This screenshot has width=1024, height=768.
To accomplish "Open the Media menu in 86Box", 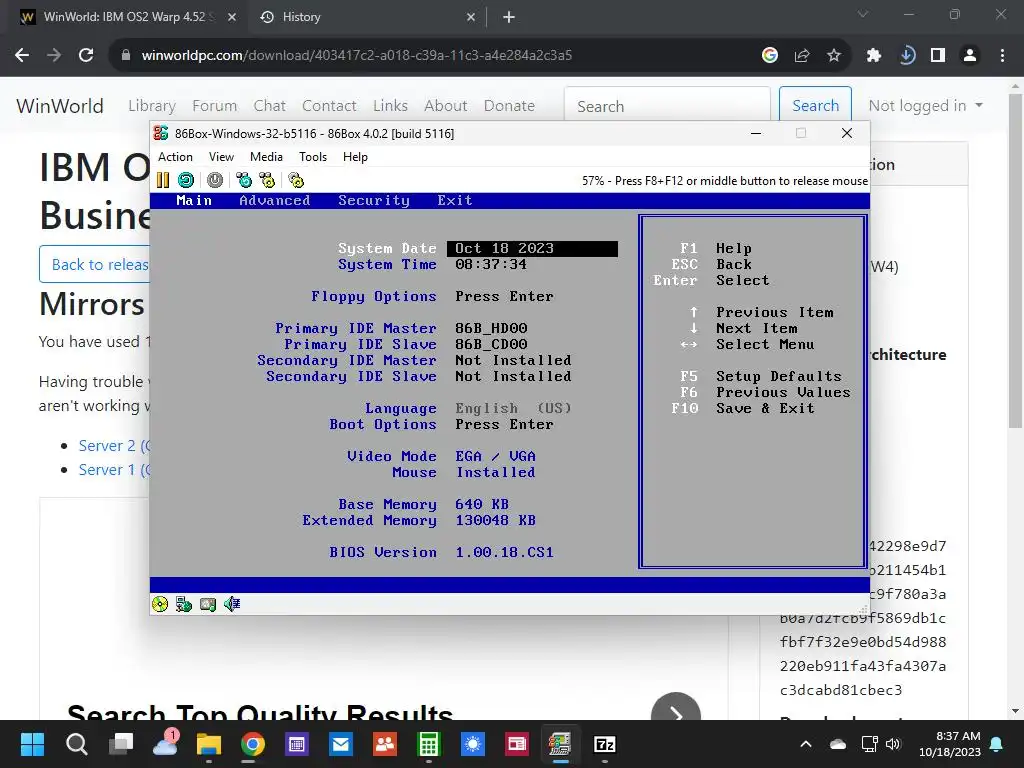I will [266, 157].
